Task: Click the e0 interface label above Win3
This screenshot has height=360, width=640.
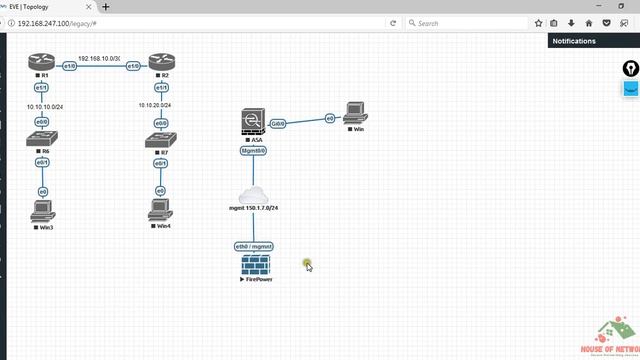Action: [43, 191]
